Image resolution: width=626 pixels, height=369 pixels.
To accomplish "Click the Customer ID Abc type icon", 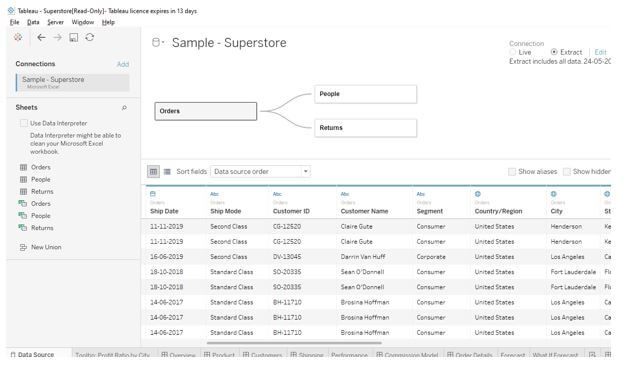I will coord(277,194).
